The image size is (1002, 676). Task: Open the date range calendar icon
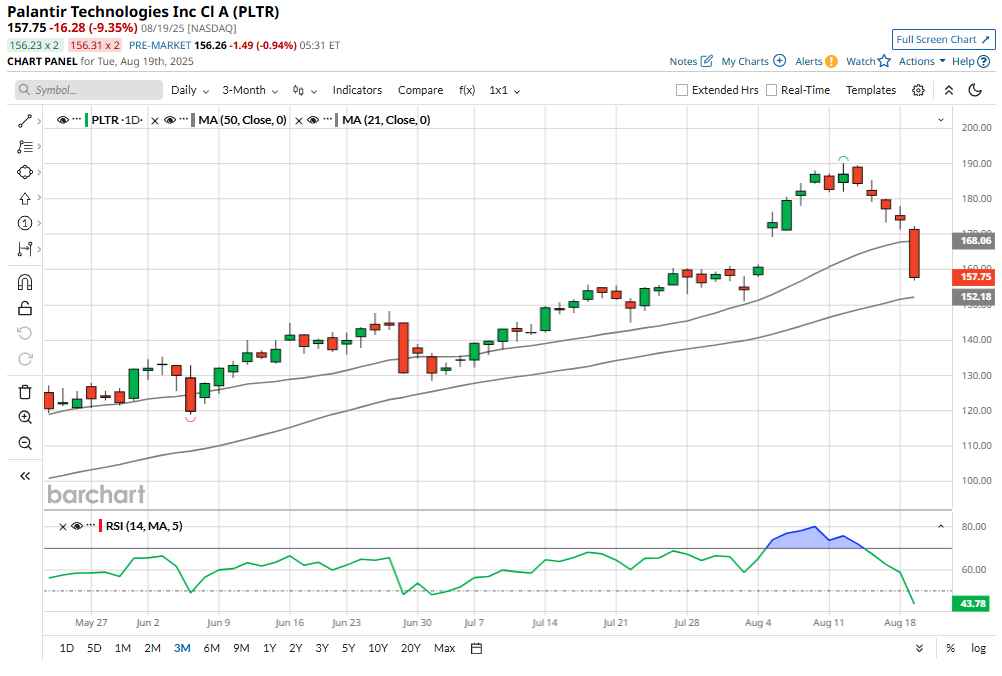coord(476,648)
